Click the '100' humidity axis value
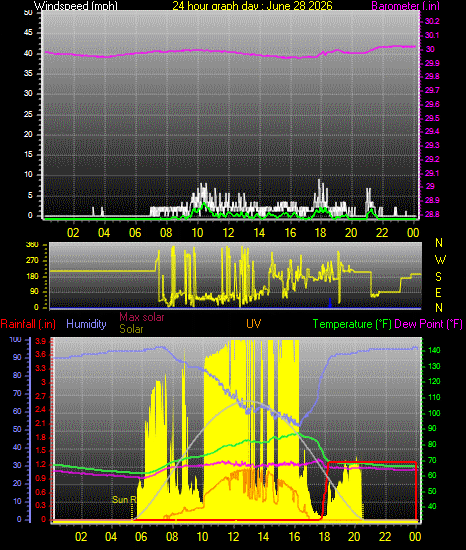This screenshot has width=466, height=550. [16, 340]
